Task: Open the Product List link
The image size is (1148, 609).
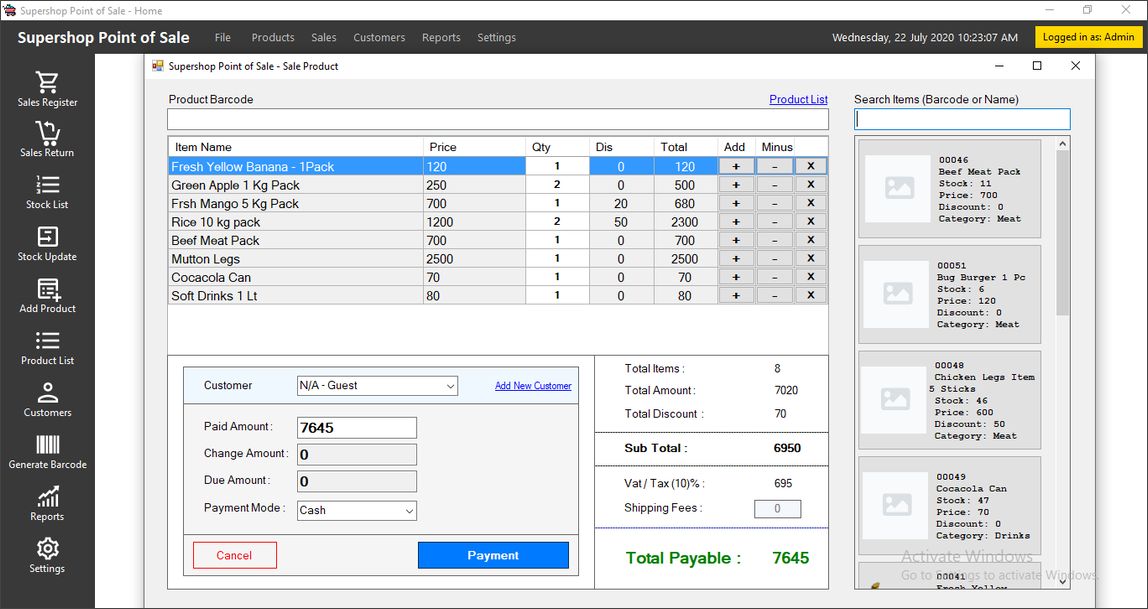Action: [798, 100]
